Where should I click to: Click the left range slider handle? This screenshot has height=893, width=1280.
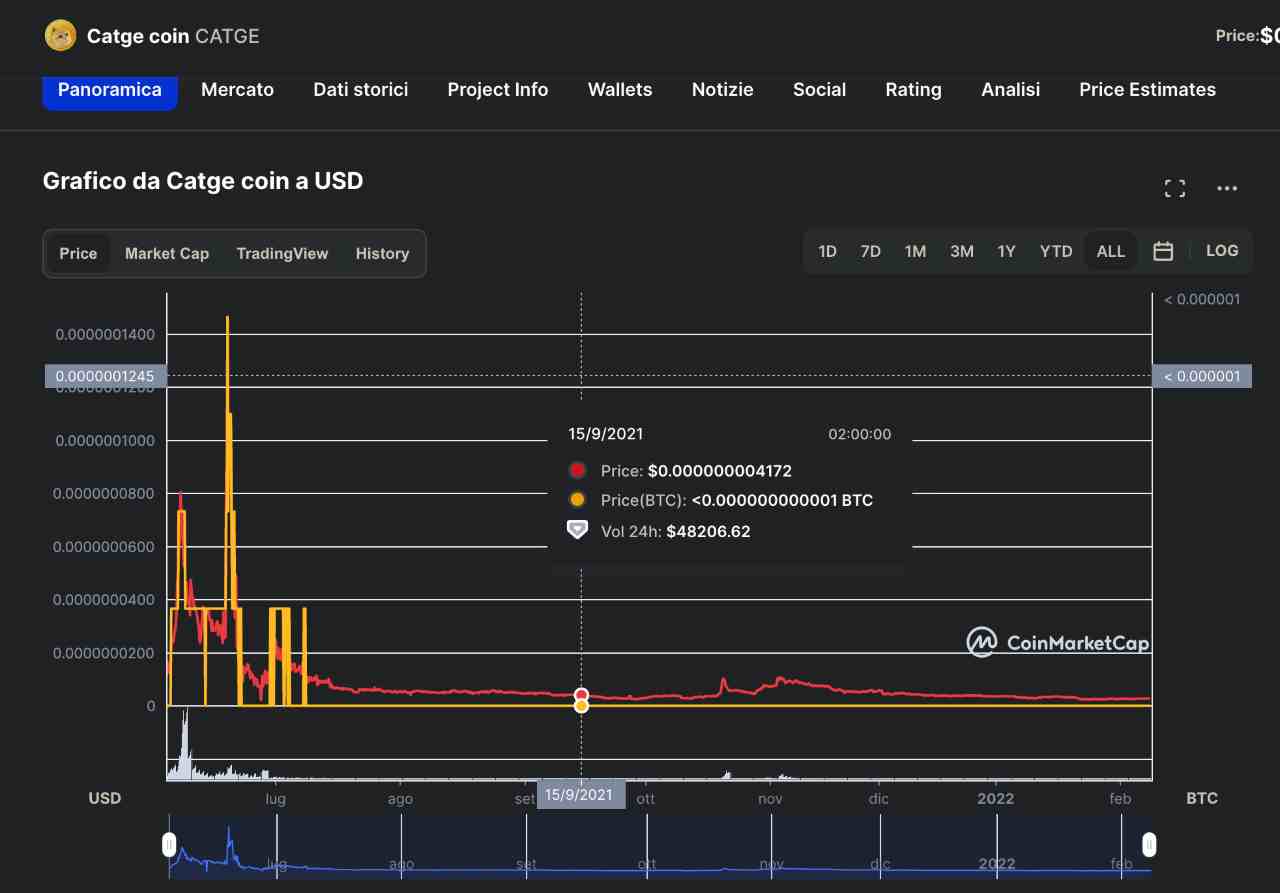click(170, 845)
